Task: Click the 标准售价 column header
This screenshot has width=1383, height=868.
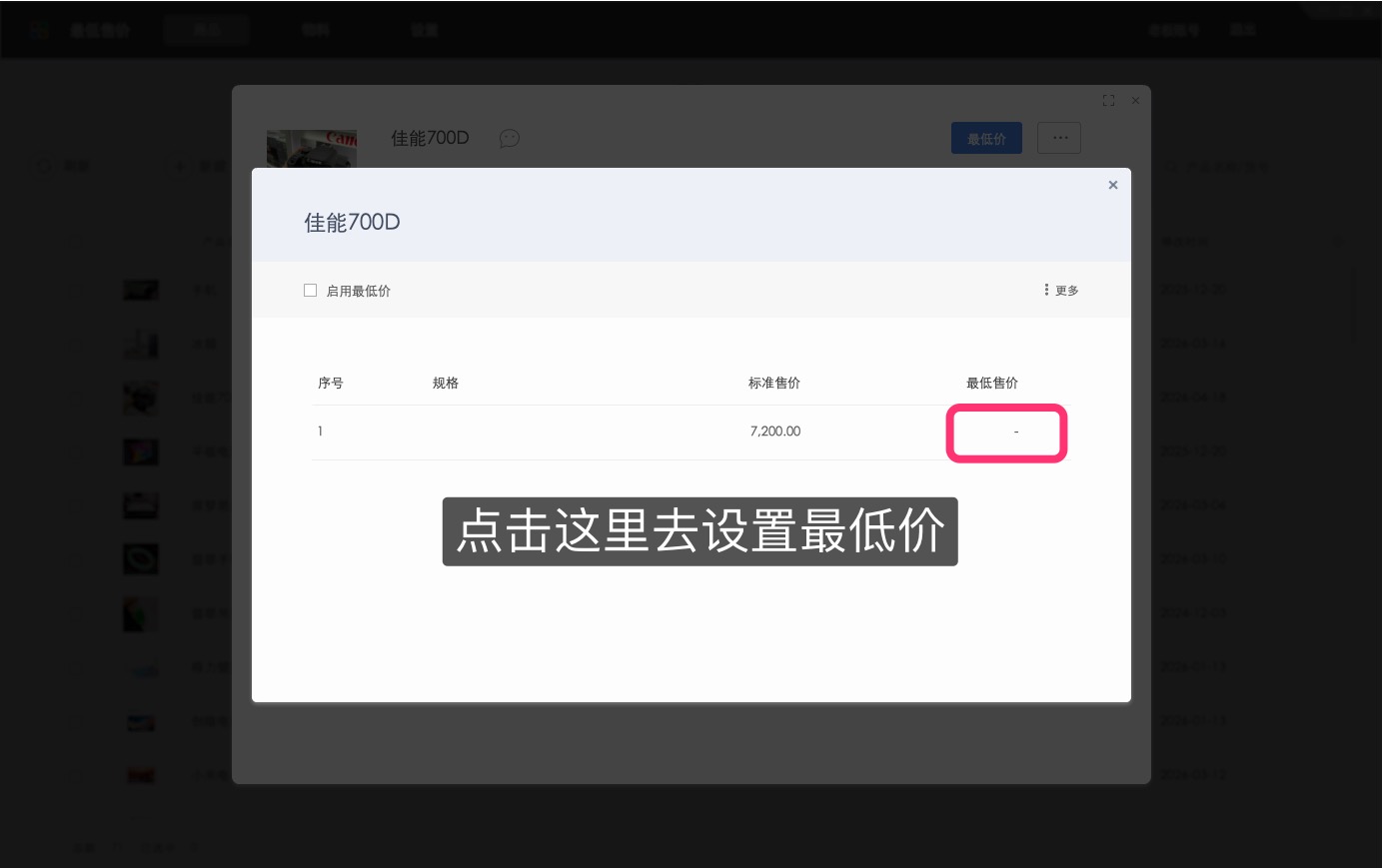Action: 774,383
